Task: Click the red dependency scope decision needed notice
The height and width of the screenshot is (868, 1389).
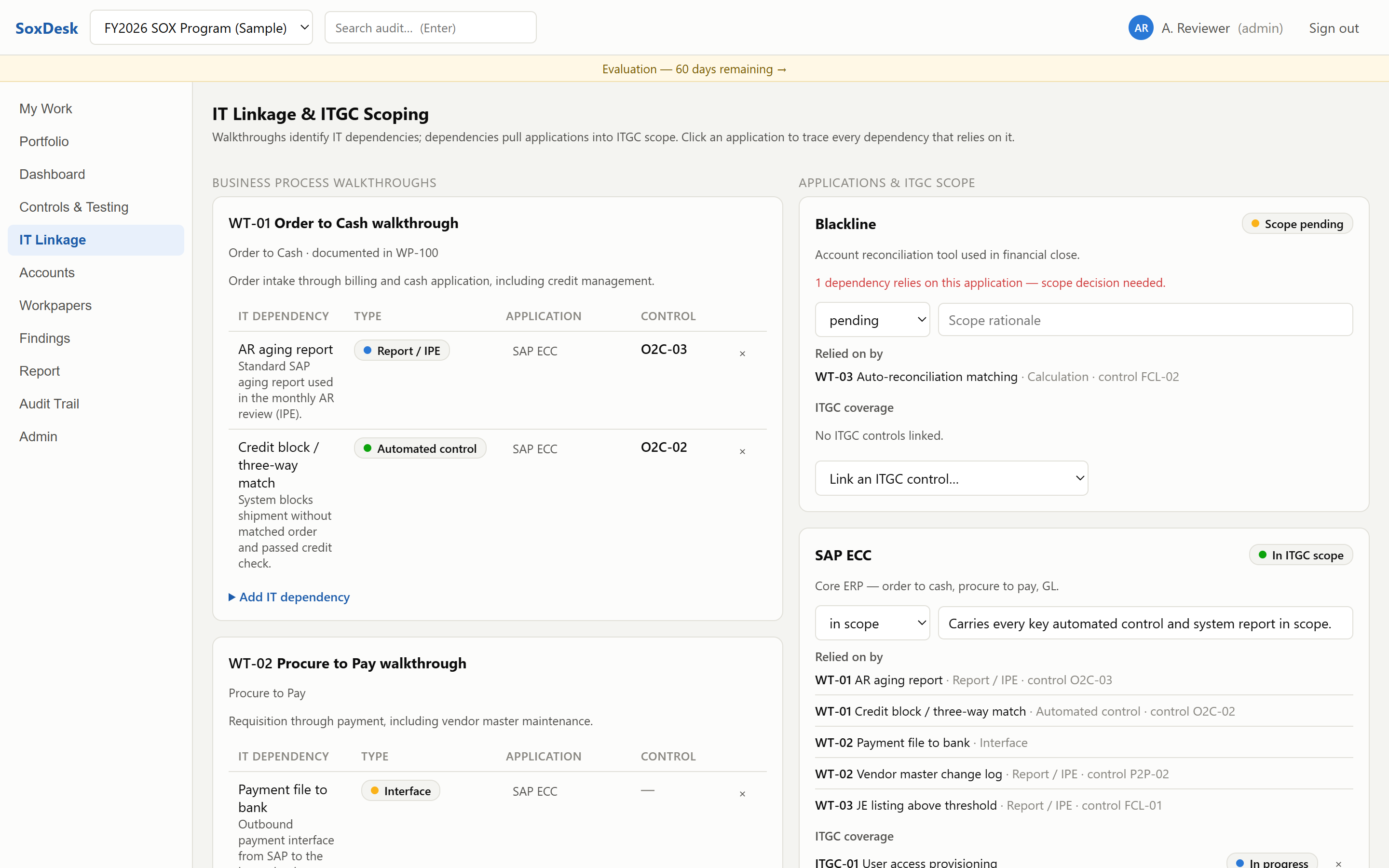Action: click(x=990, y=283)
